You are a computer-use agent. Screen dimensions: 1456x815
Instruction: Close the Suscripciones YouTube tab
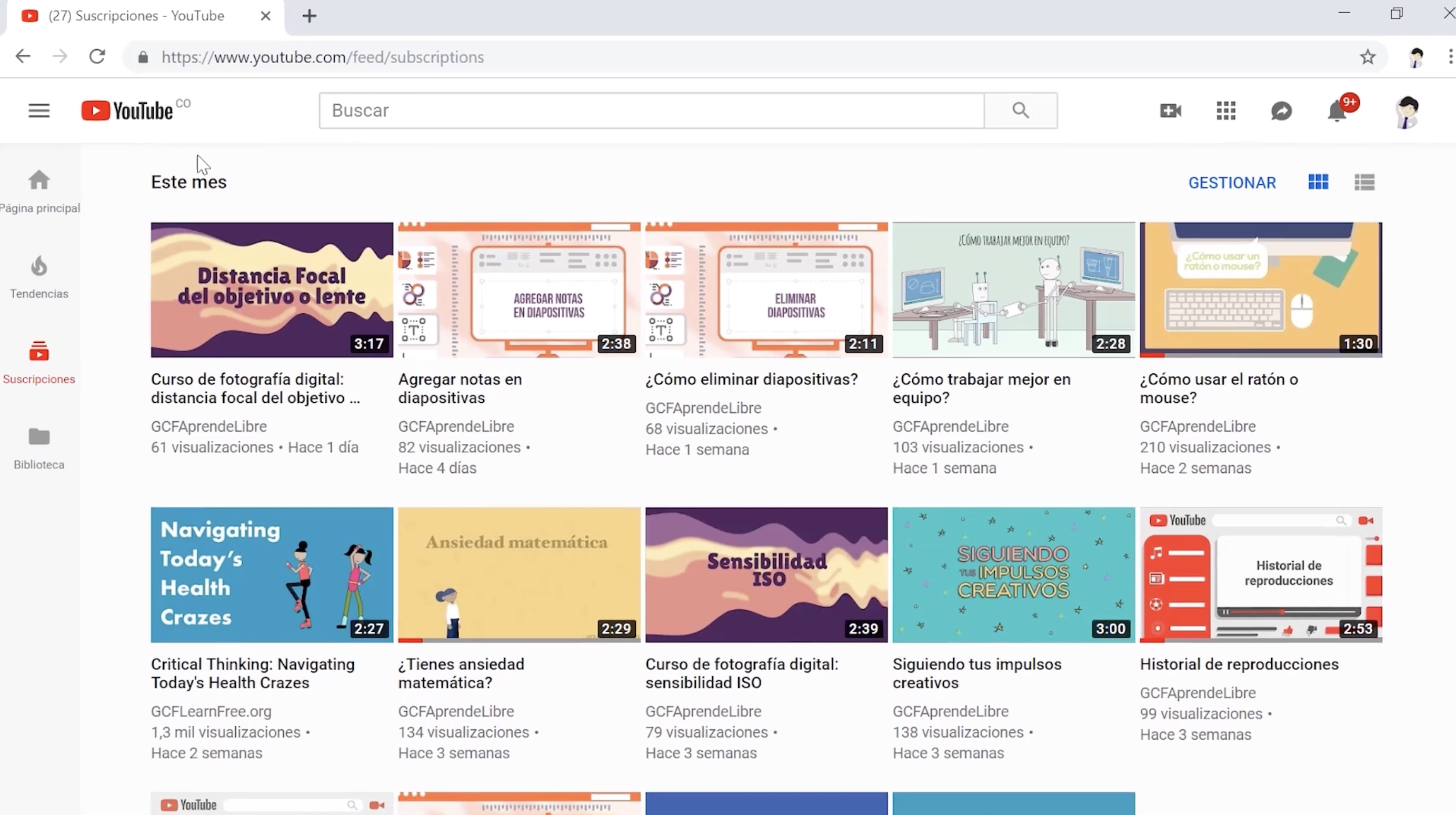(x=266, y=16)
